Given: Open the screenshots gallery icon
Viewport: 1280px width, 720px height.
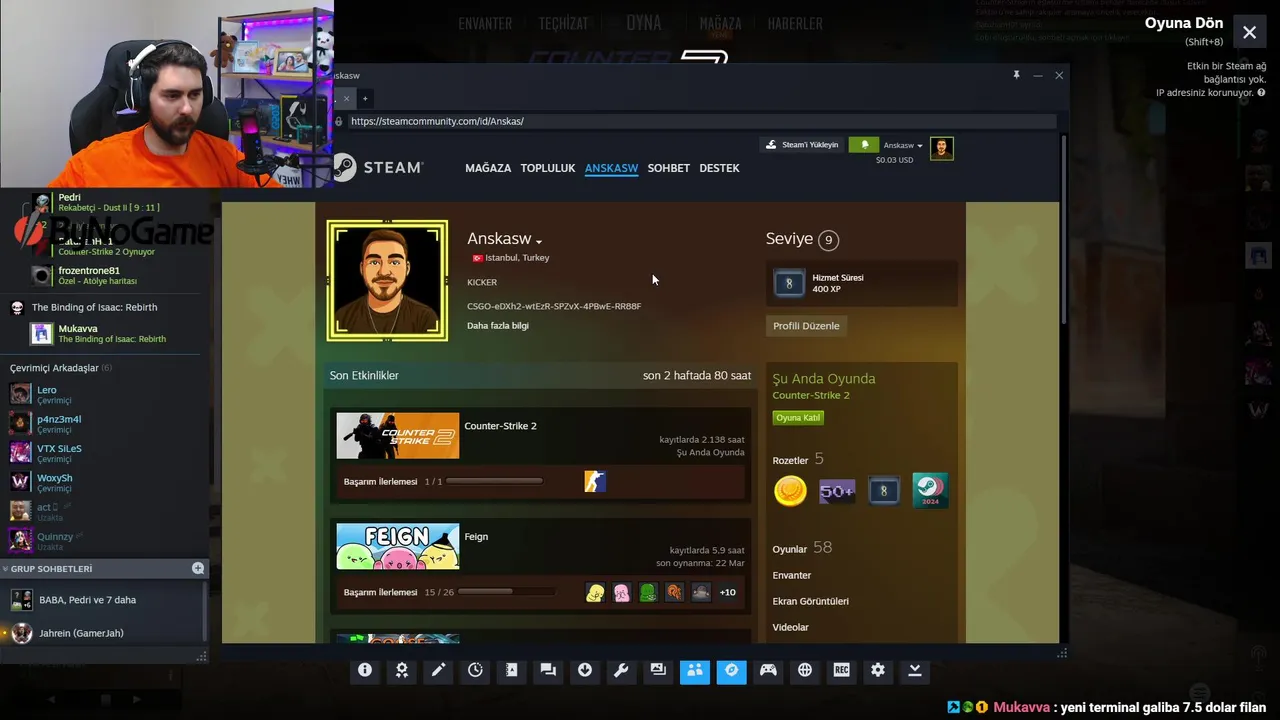Looking at the screenshot, I should click(658, 670).
